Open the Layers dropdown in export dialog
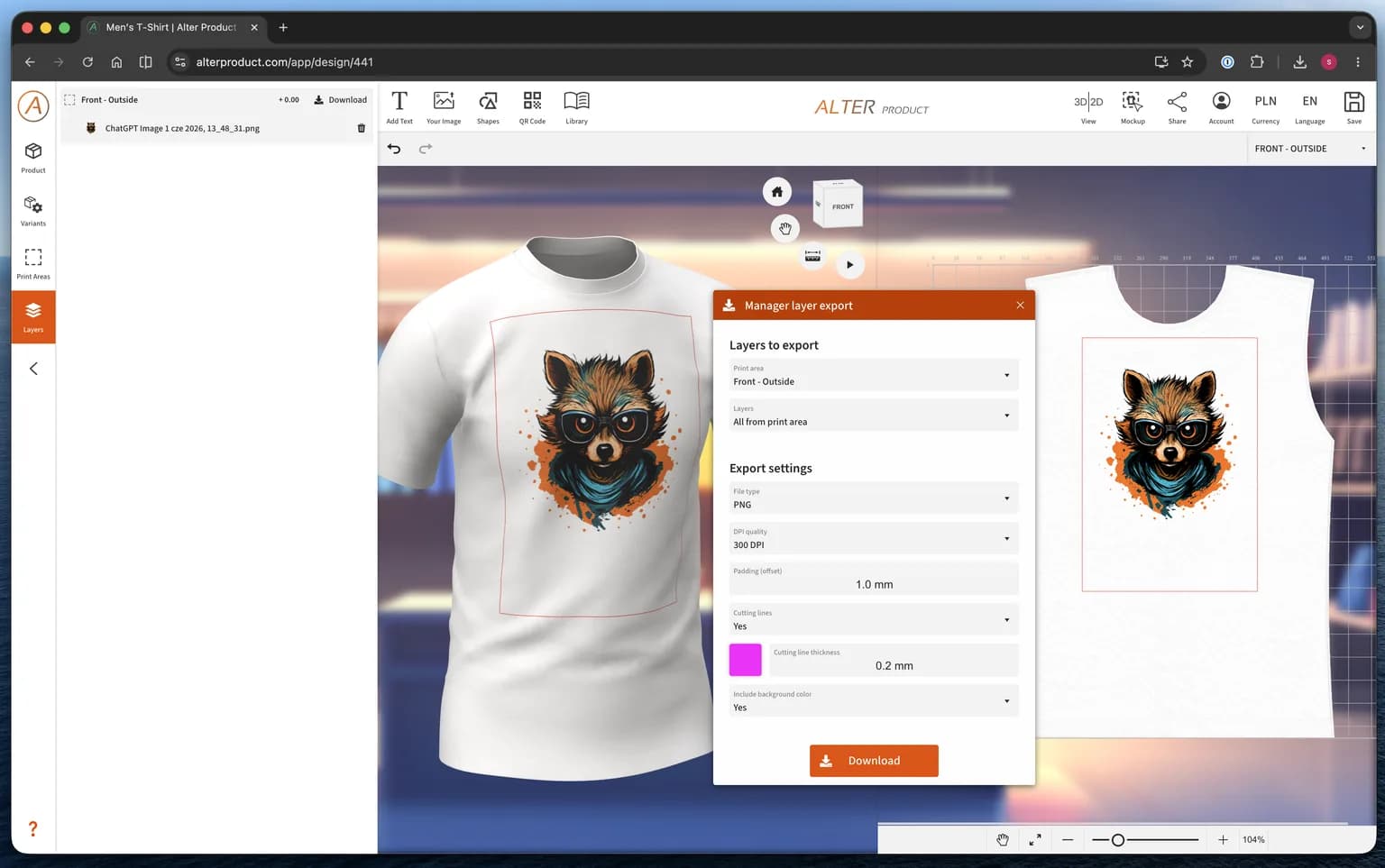This screenshot has height=868, width=1385. [873, 416]
